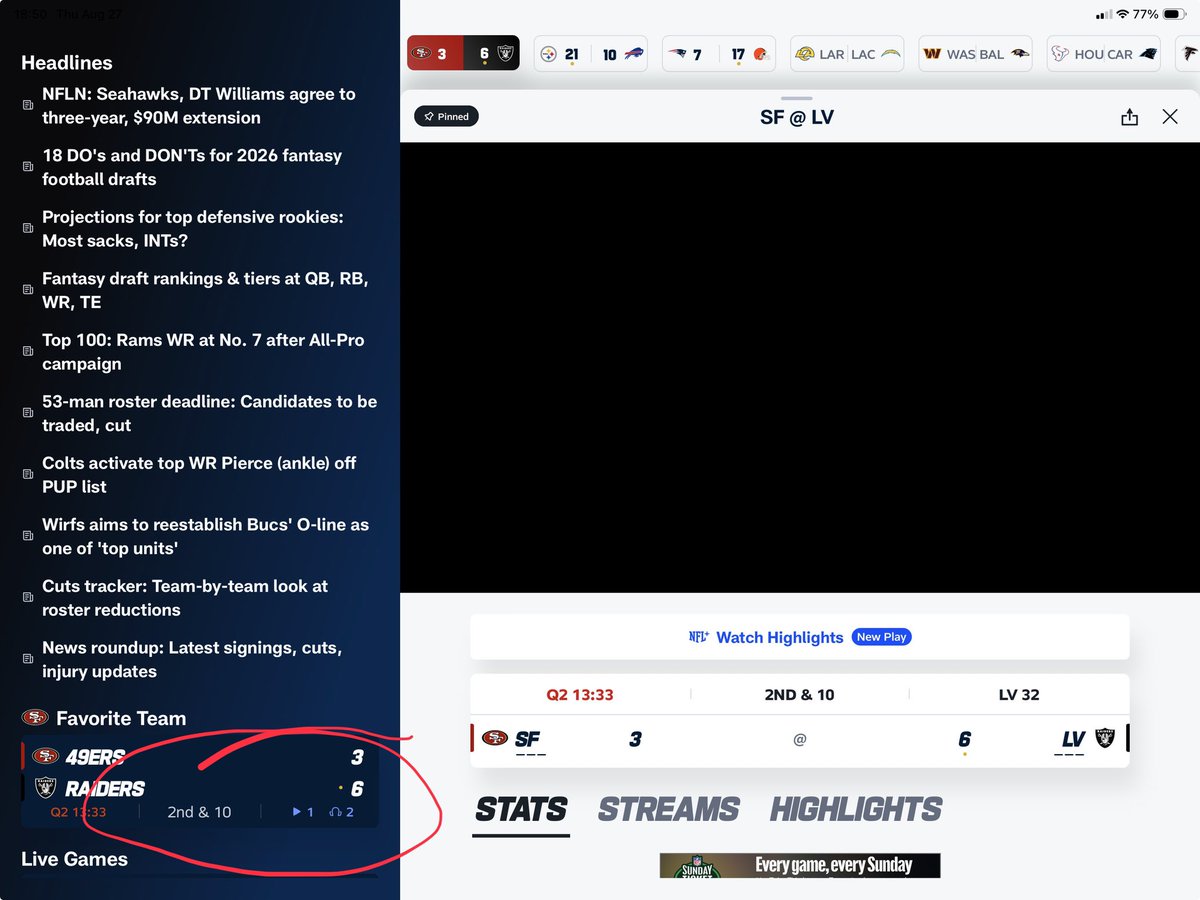This screenshot has width=1200, height=900.
Task: Open Fantasy draft rankings & tiers headline
Action: point(205,290)
